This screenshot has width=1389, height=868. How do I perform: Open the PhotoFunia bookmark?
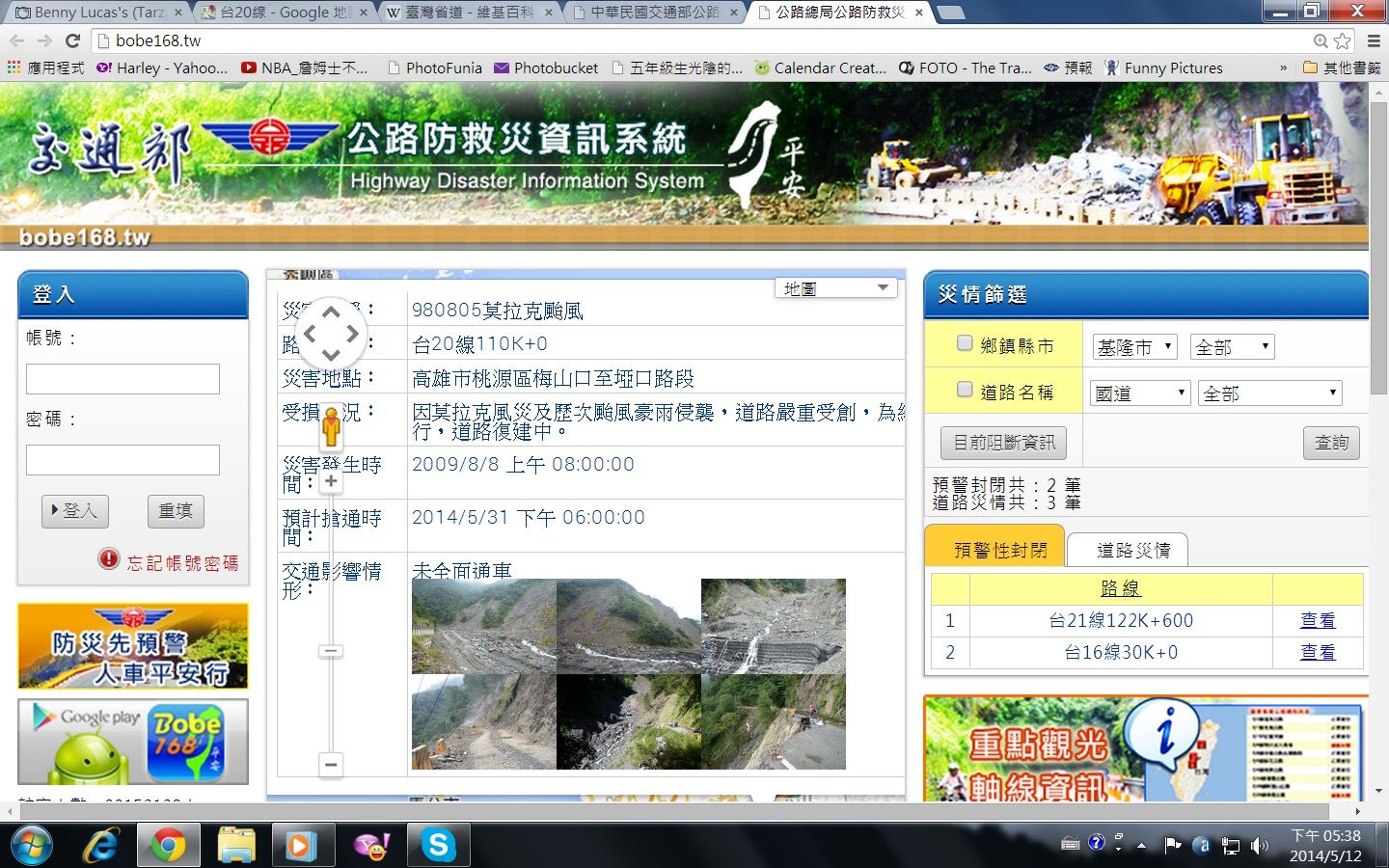434,68
